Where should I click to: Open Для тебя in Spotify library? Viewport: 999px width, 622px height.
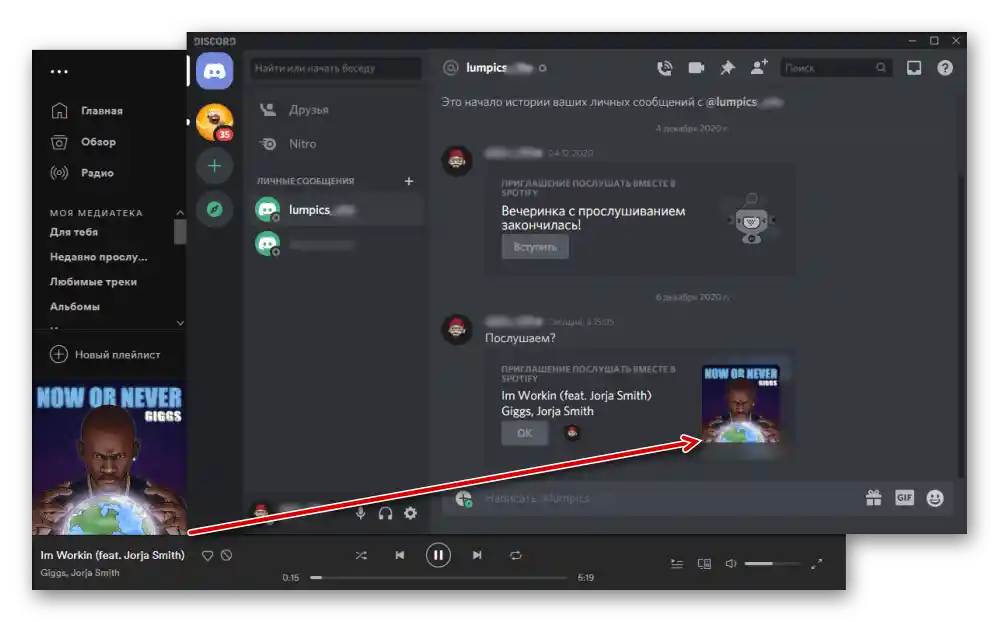tap(74, 232)
